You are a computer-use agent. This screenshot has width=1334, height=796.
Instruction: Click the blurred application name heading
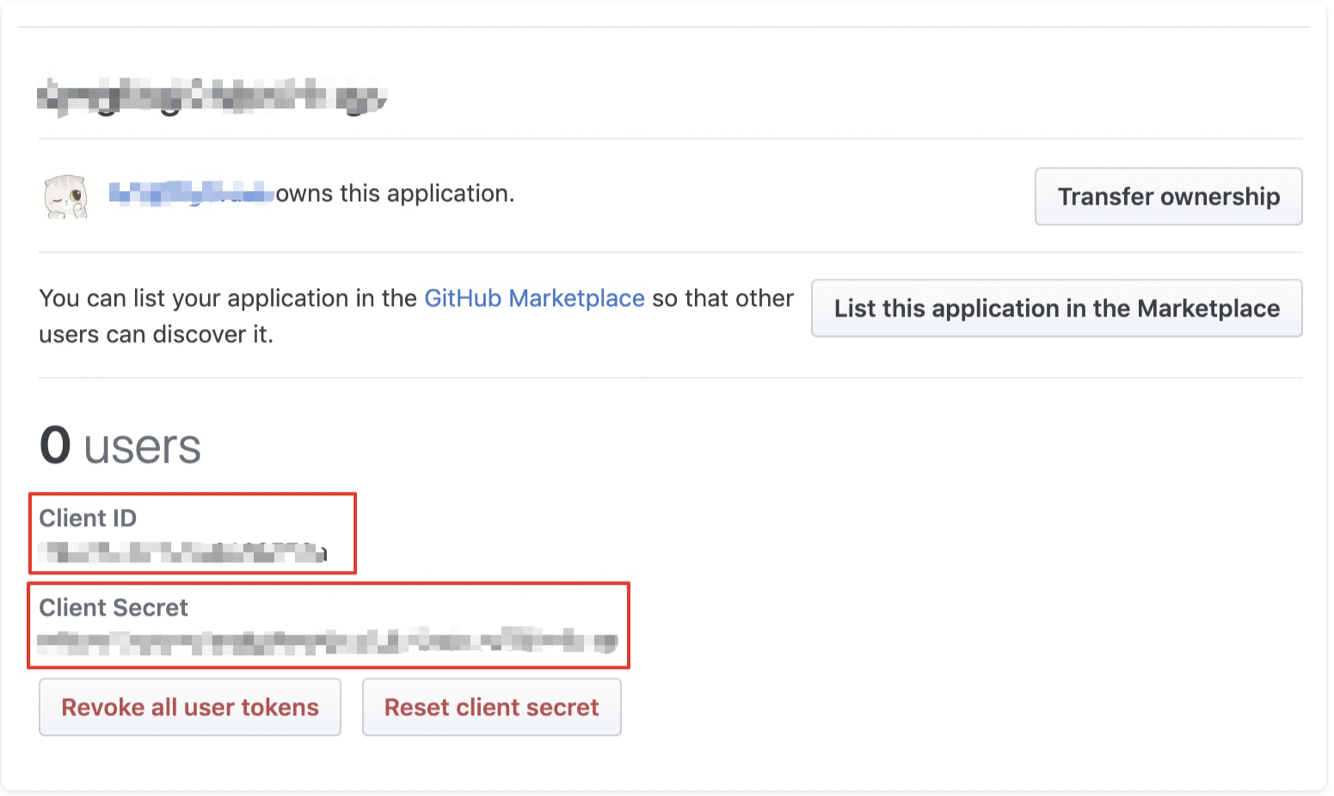pos(210,95)
